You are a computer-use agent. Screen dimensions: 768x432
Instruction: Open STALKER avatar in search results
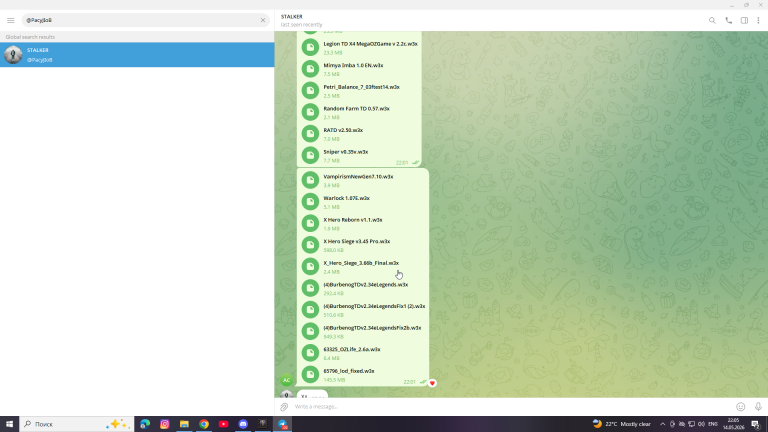pos(13,54)
